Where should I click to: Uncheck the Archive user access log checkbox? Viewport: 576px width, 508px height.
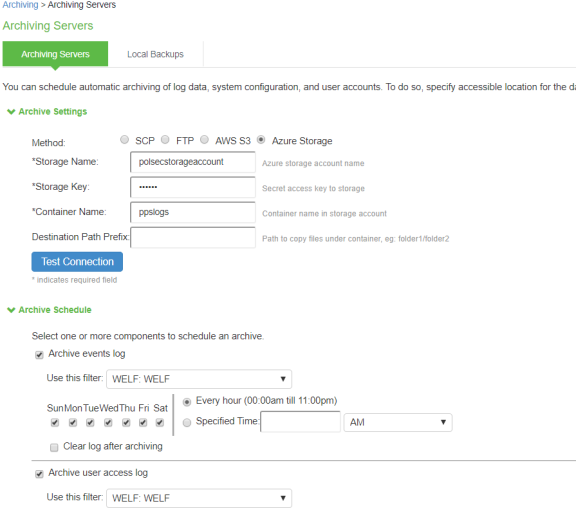pyautogui.click(x=39, y=474)
